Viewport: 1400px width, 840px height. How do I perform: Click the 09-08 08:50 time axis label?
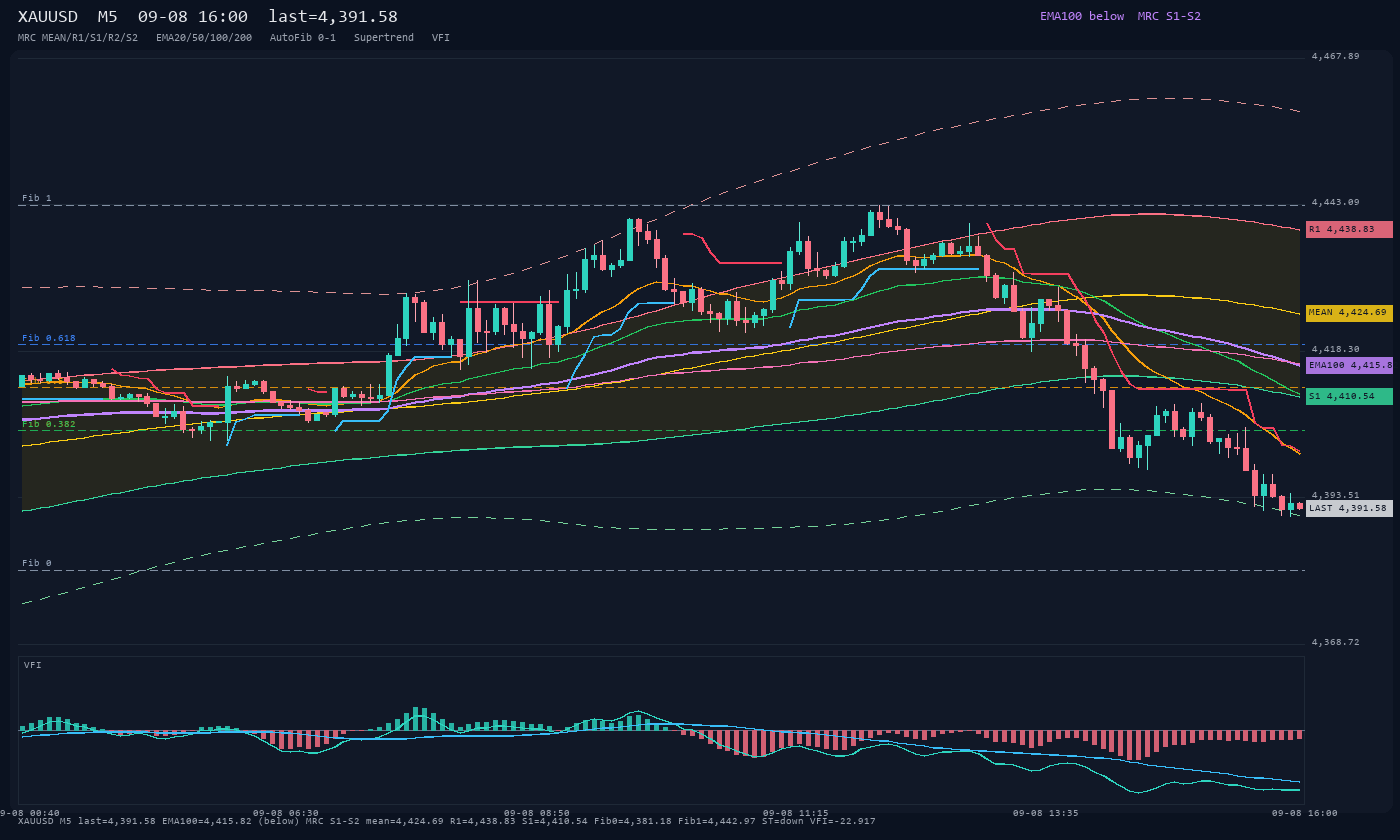537,813
